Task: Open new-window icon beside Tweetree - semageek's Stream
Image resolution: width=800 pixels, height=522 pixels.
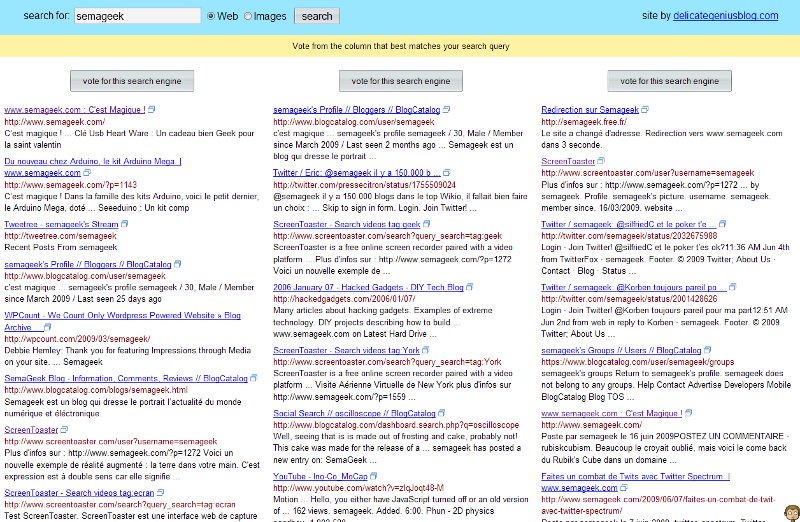Action: click(x=124, y=223)
